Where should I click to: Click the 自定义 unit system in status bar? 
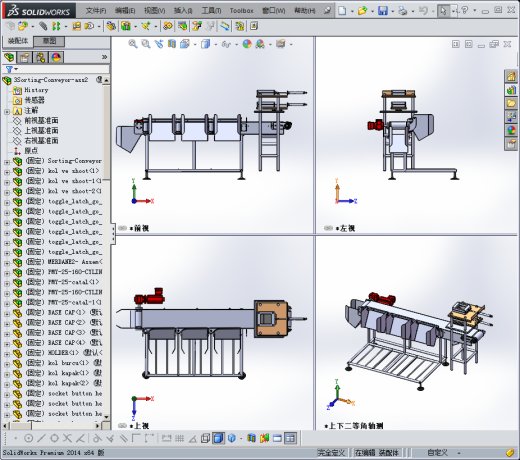click(x=437, y=453)
